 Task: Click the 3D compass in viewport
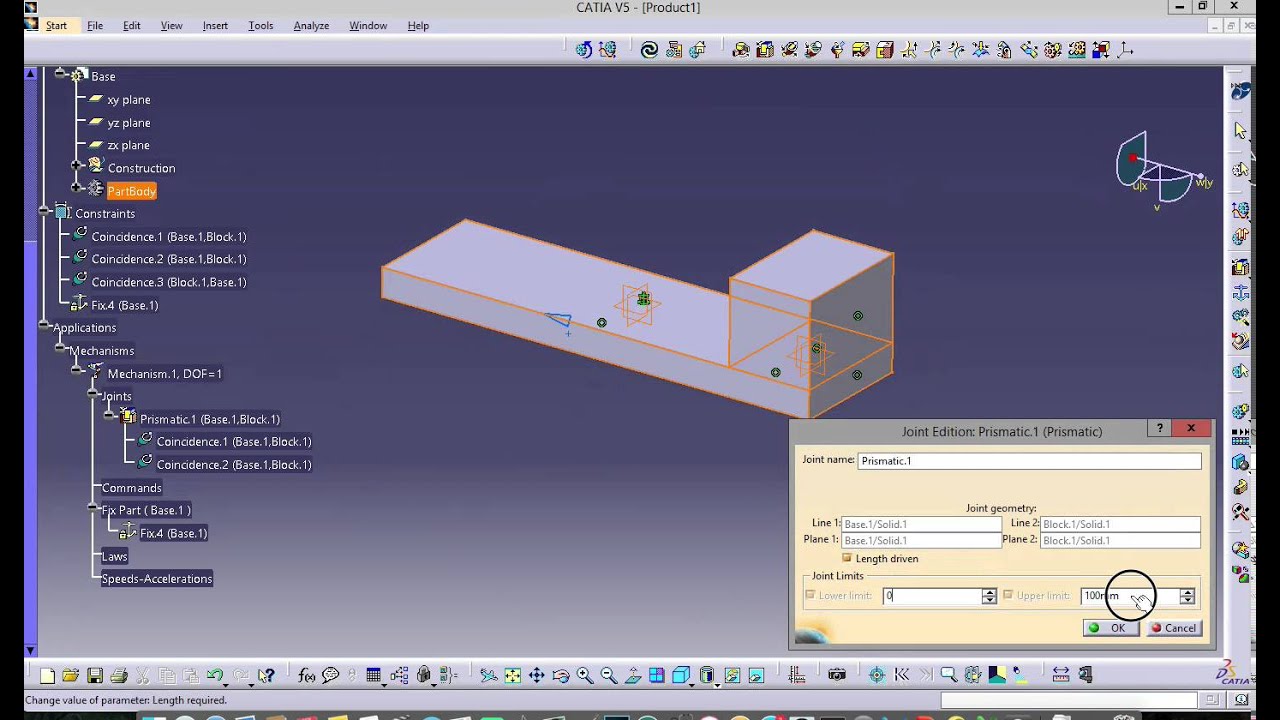(x=1160, y=172)
